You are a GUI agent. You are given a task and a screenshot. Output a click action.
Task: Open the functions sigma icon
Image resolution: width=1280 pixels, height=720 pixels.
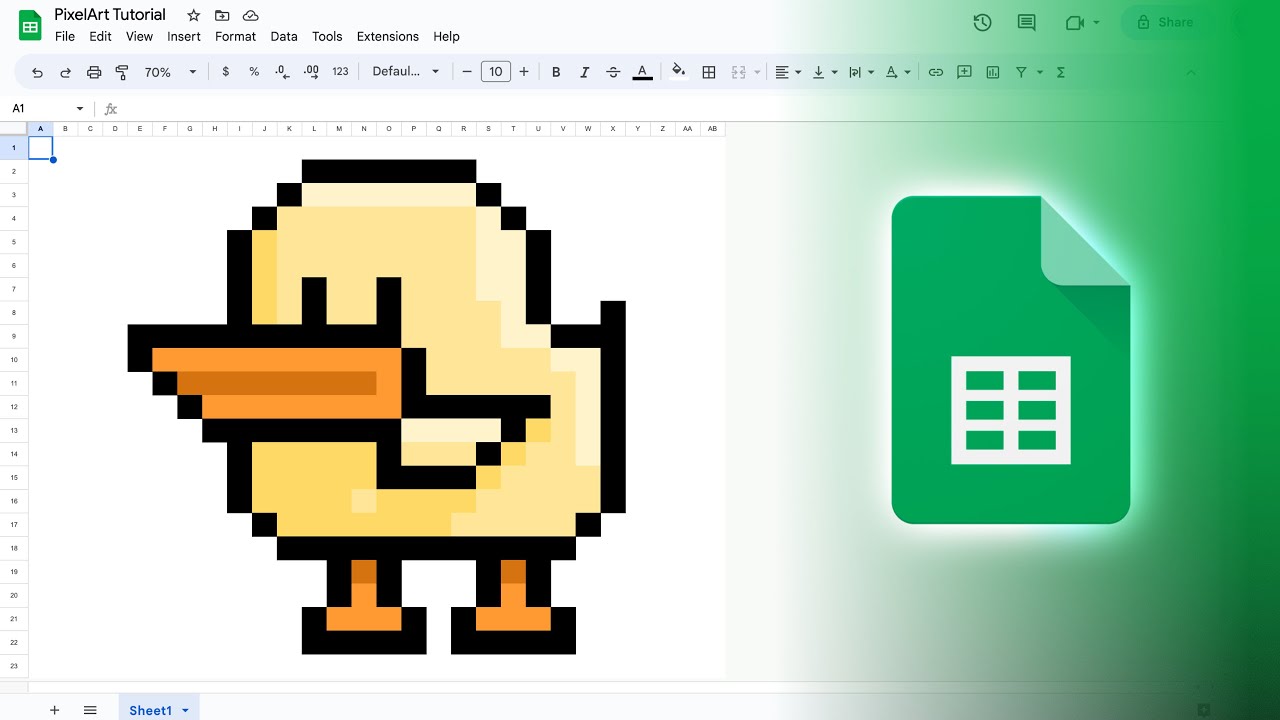pyautogui.click(x=1059, y=72)
